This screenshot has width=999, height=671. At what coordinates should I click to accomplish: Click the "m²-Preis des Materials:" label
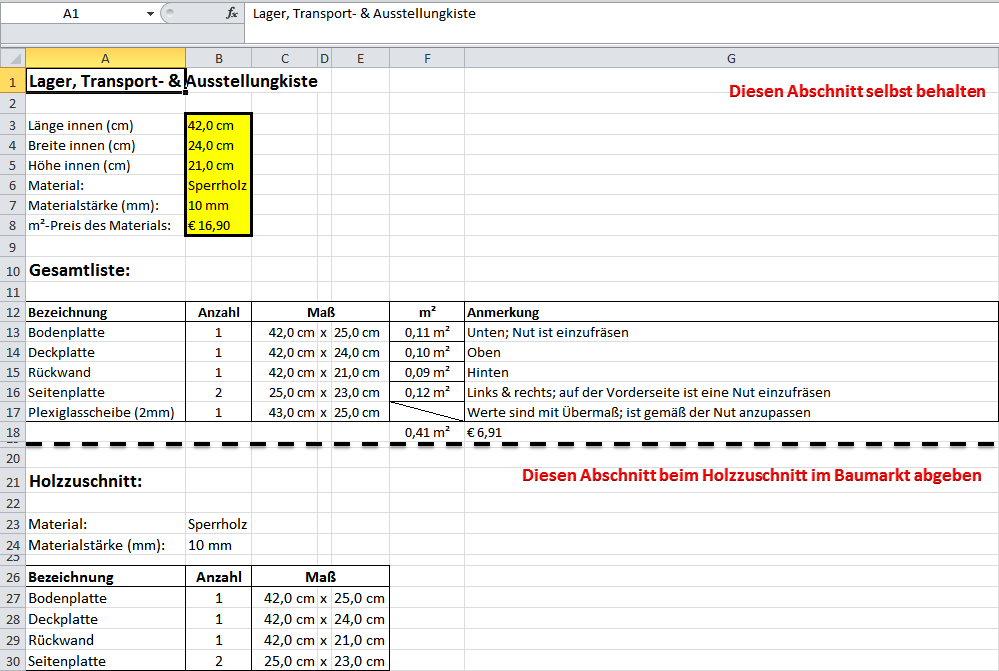click(99, 225)
